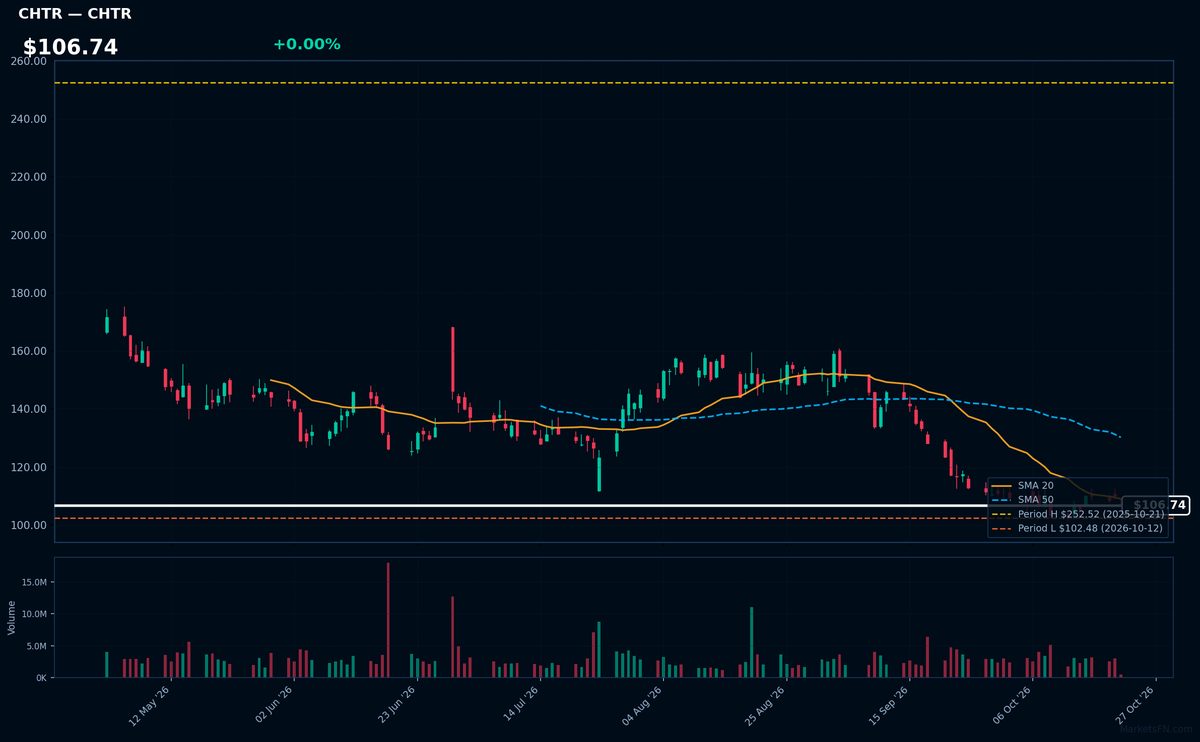This screenshot has height=742, width=1200.
Task: Click the 100.00 price axis label
Action: [x=29, y=525]
